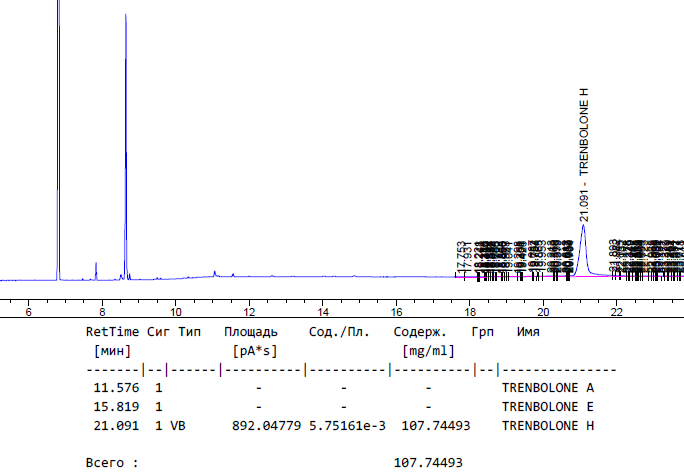Viewport: 684px width, 476px height.
Task: Click the [mg/ml] unit label
Action: [x=427, y=351]
